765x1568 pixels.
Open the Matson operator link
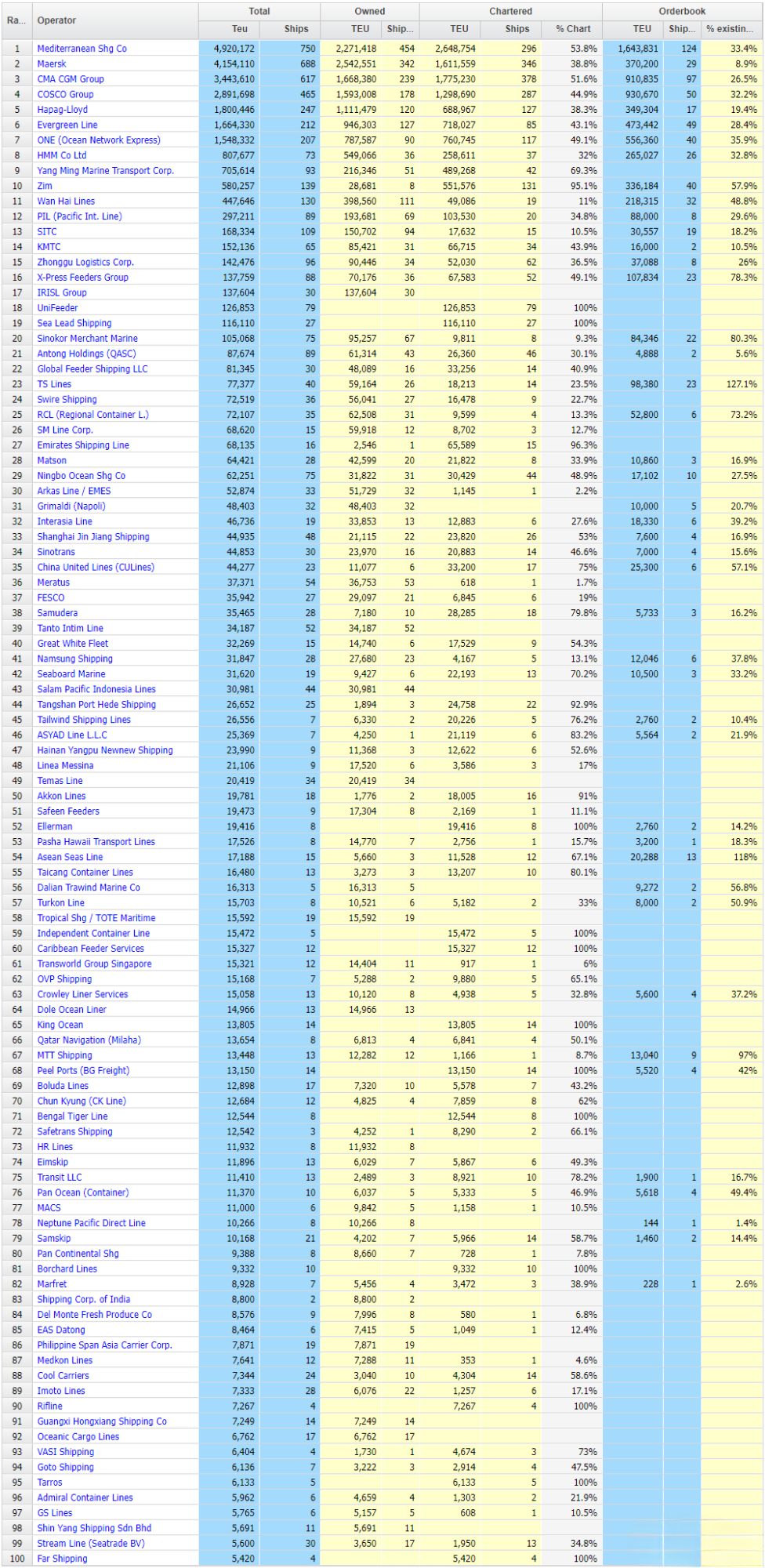52,461
